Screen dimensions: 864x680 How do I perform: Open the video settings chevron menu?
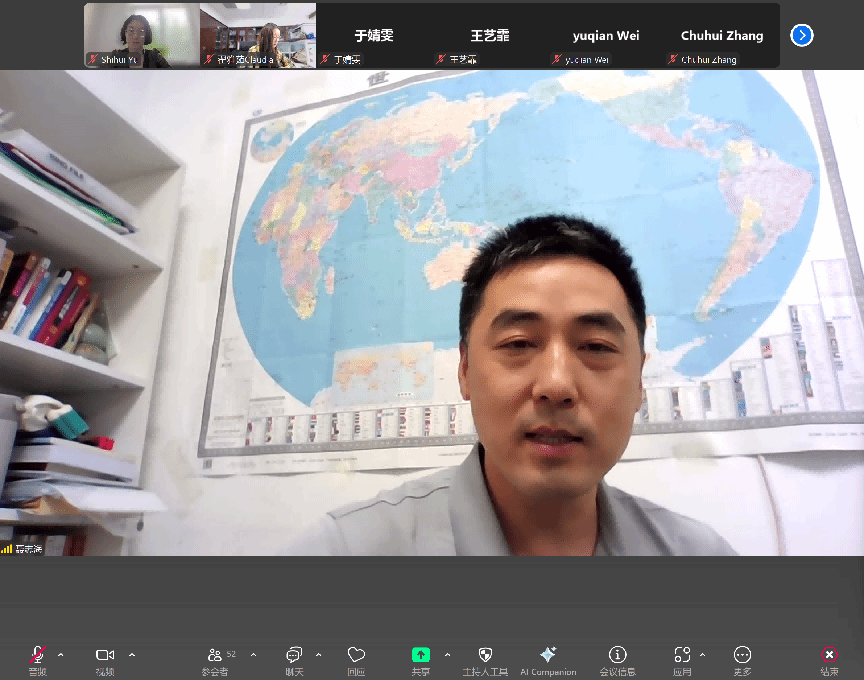[x=132, y=655]
